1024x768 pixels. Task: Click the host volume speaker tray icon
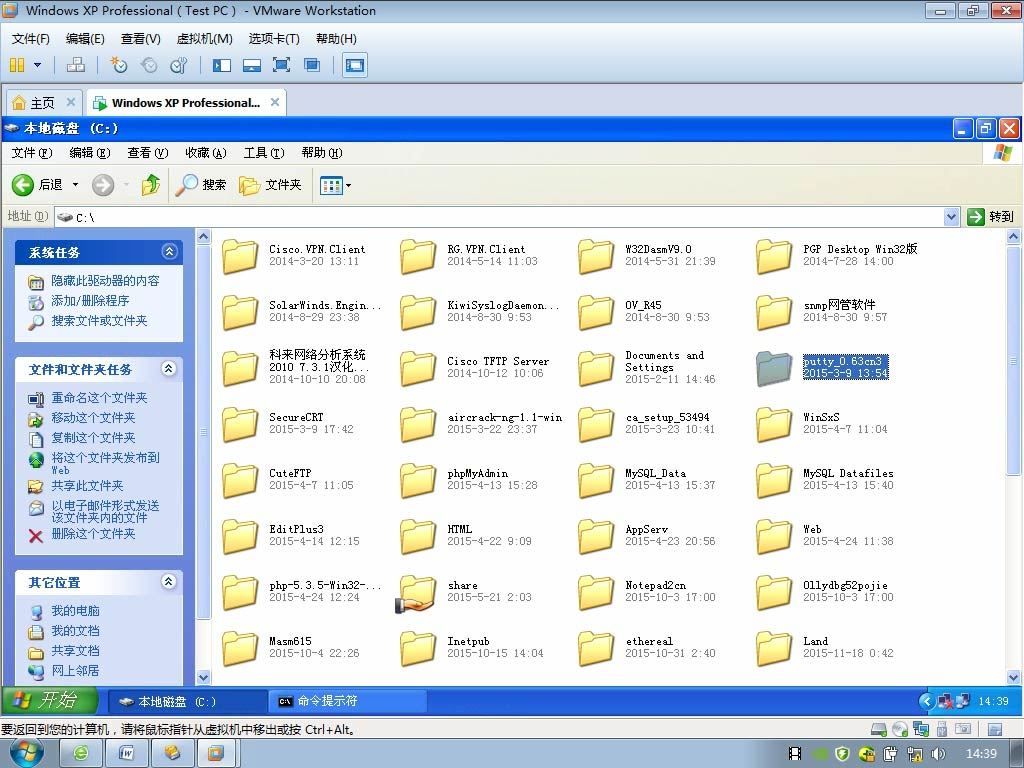click(938, 754)
